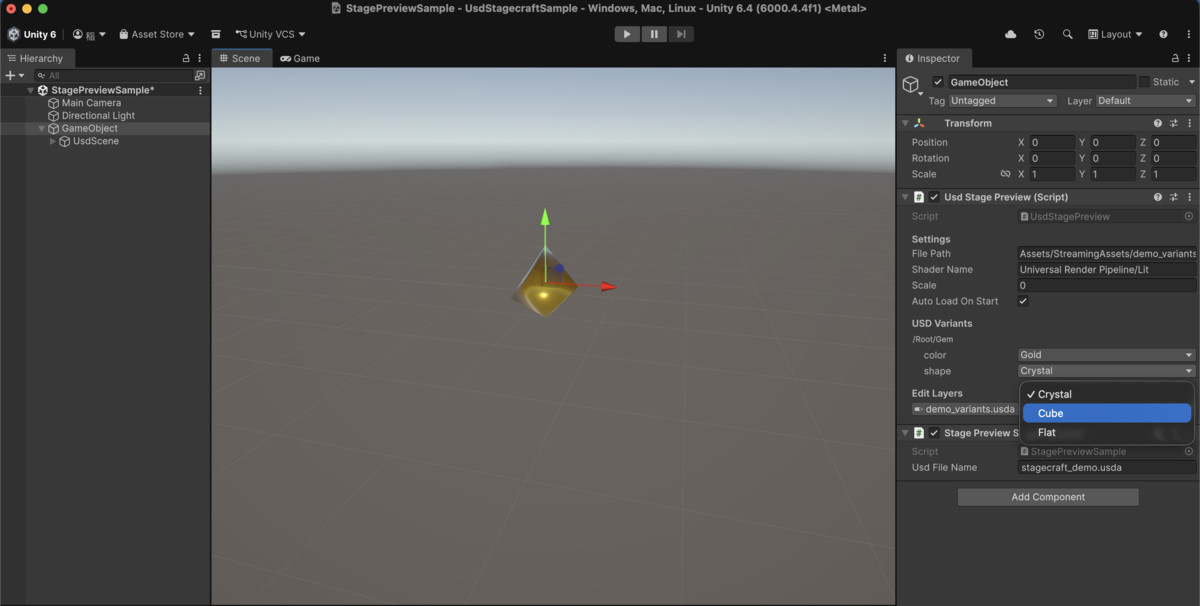Viewport: 1200px width, 606px height.
Task: Disable the Stage Preview Sample script checkbox
Action: (934, 433)
